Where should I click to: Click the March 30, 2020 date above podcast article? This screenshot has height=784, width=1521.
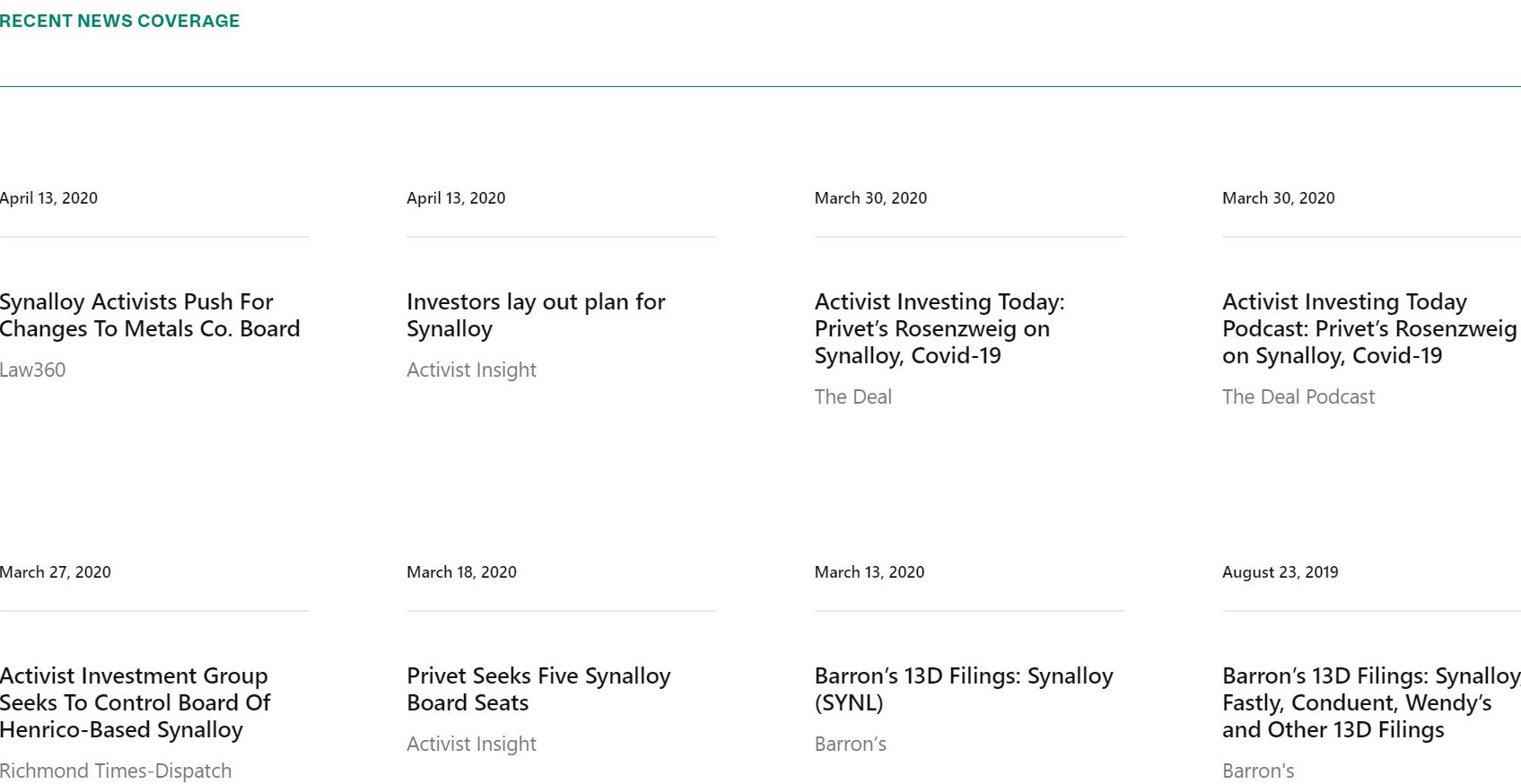[1278, 198]
